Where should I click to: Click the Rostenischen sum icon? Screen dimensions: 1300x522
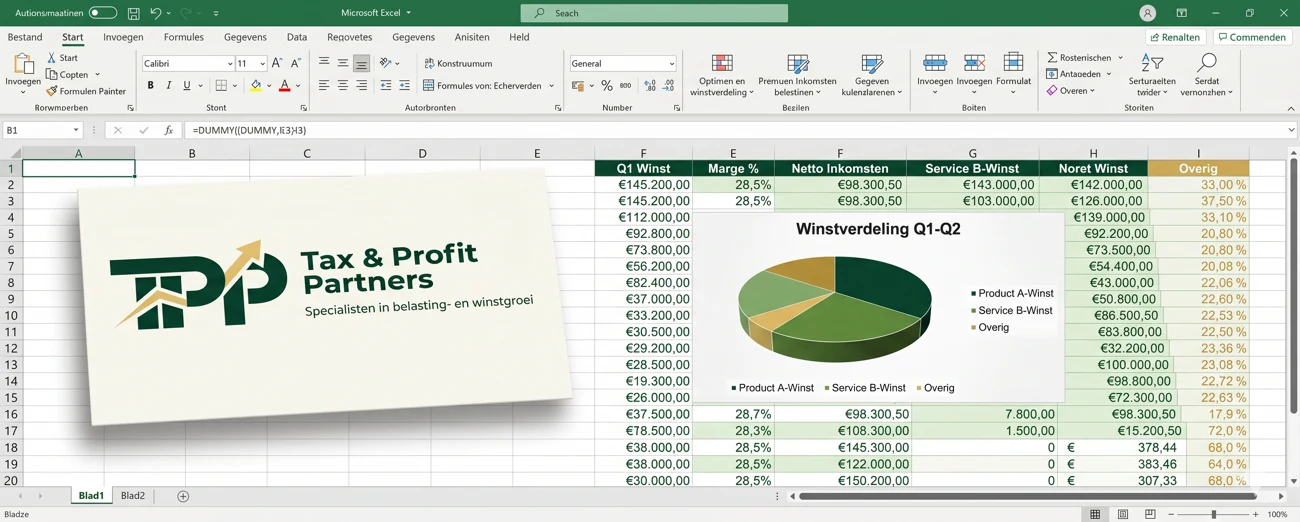coord(1052,58)
